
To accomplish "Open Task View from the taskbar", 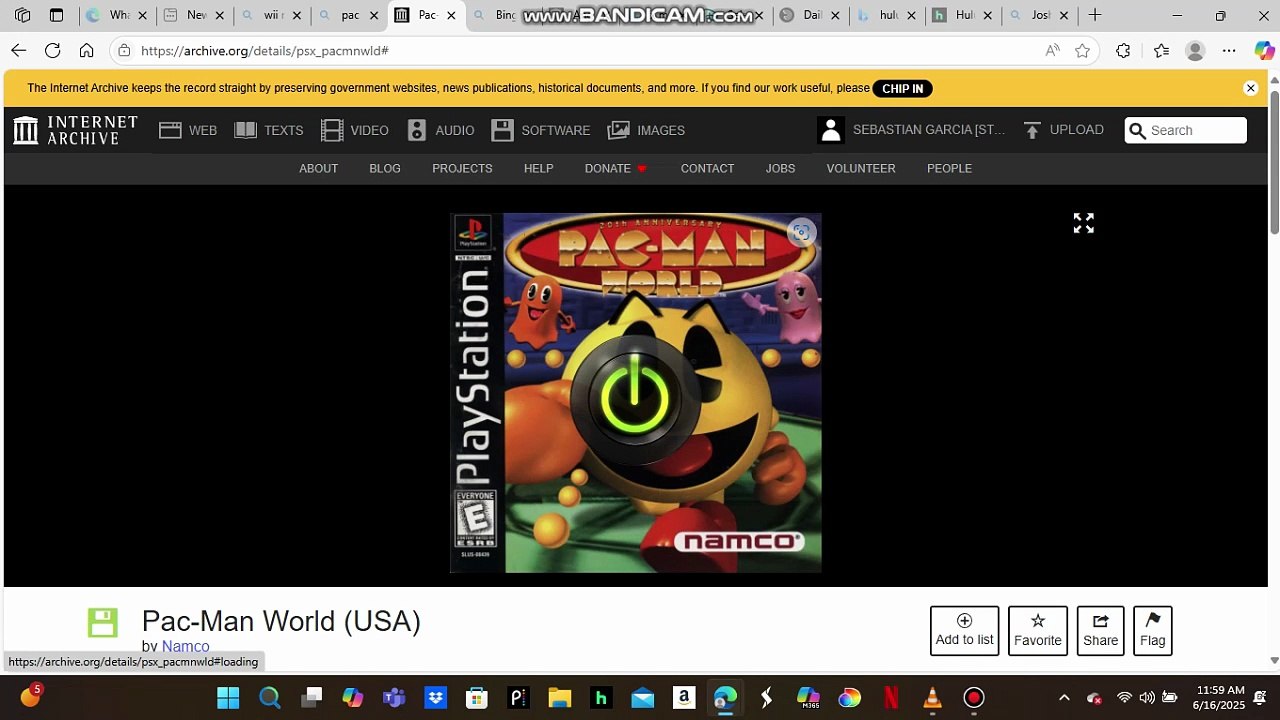I will coord(312,698).
